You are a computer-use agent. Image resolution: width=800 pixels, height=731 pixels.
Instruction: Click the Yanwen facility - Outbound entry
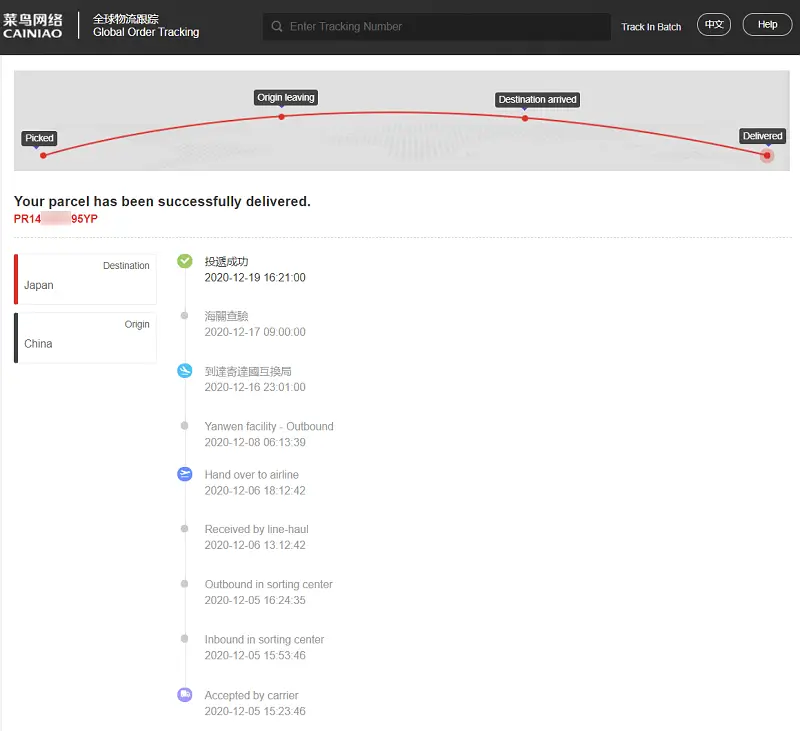coord(269,426)
